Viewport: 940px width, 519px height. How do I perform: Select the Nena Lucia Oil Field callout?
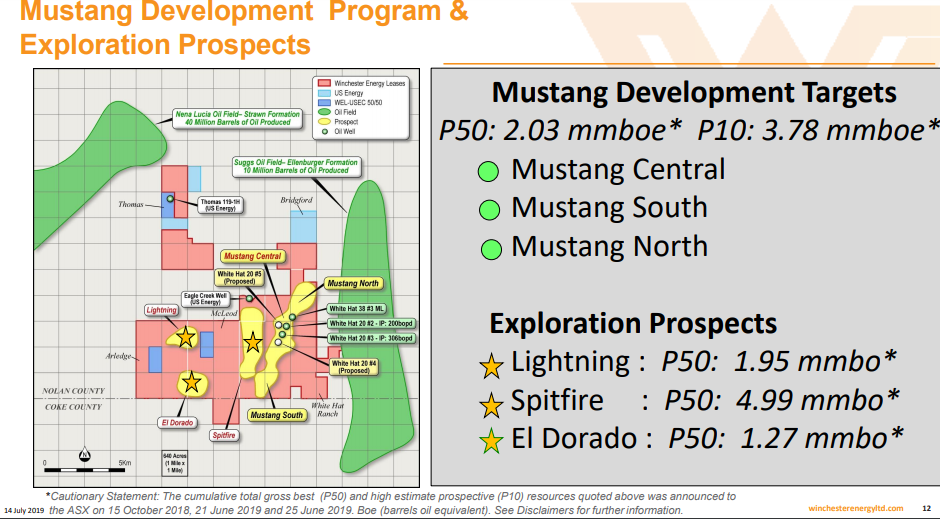(238, 118)
